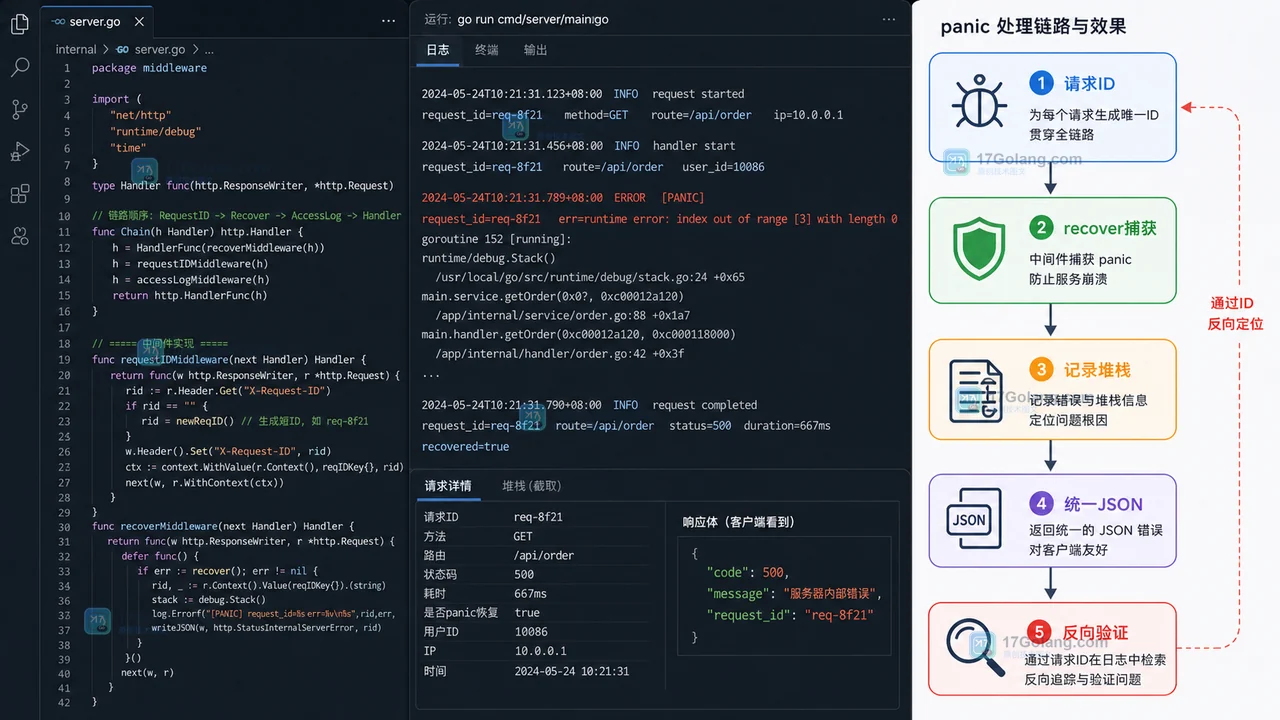Switch to the 日志 tab
This screenshot has width=1280, height=720.
coord(438,50)
